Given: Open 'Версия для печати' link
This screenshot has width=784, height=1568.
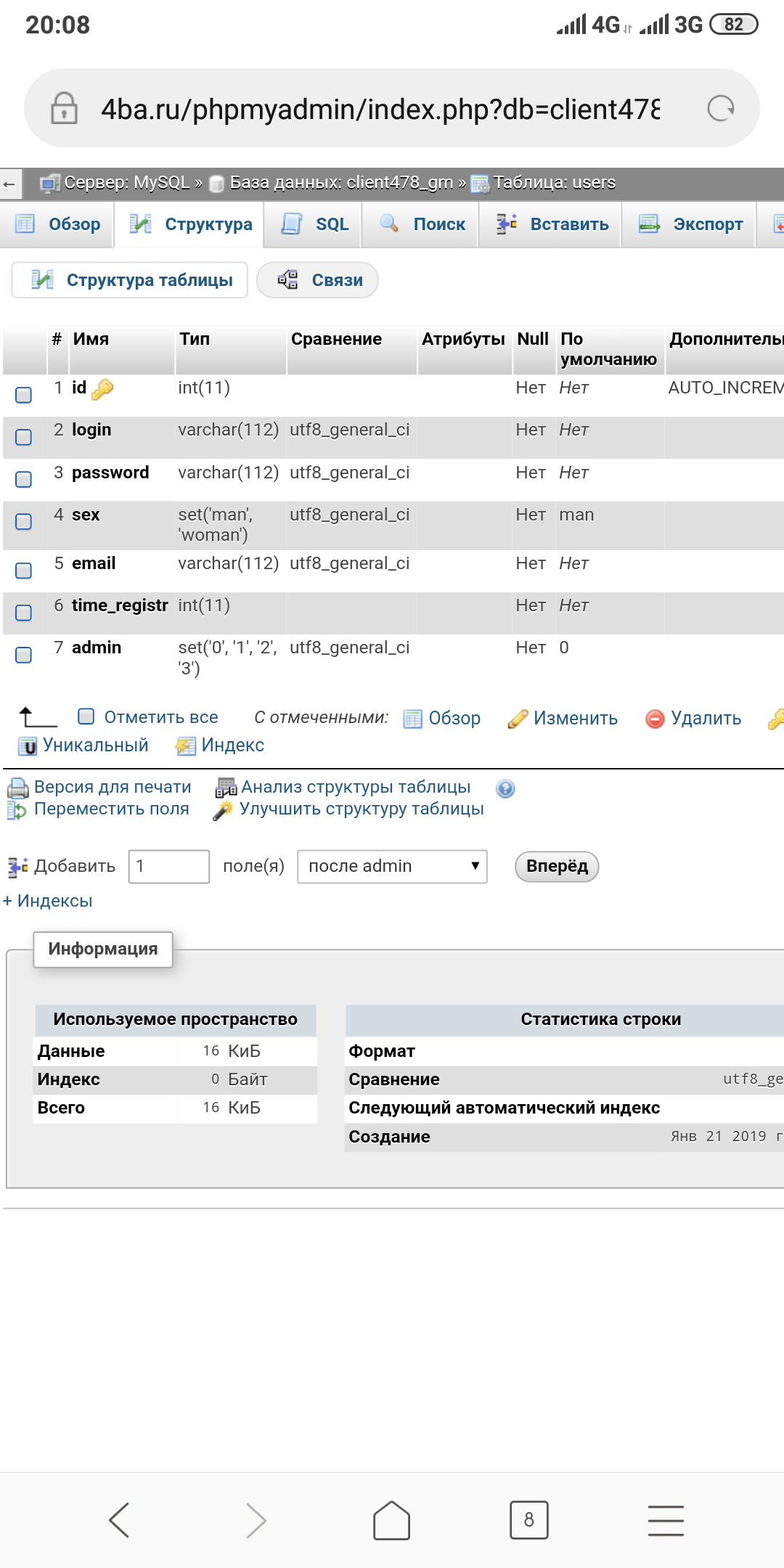Looking at the screenshot, I should (x=112, y=787).
